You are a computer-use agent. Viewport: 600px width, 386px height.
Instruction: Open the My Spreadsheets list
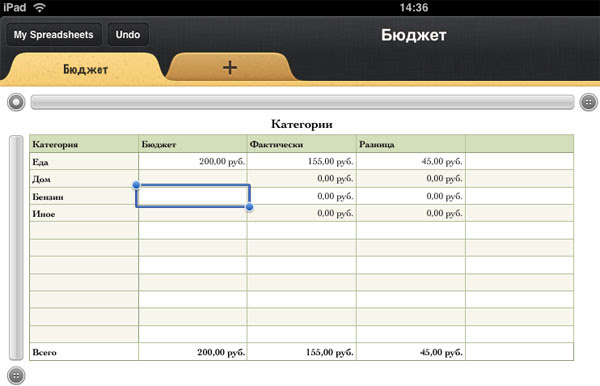point(54,35)
